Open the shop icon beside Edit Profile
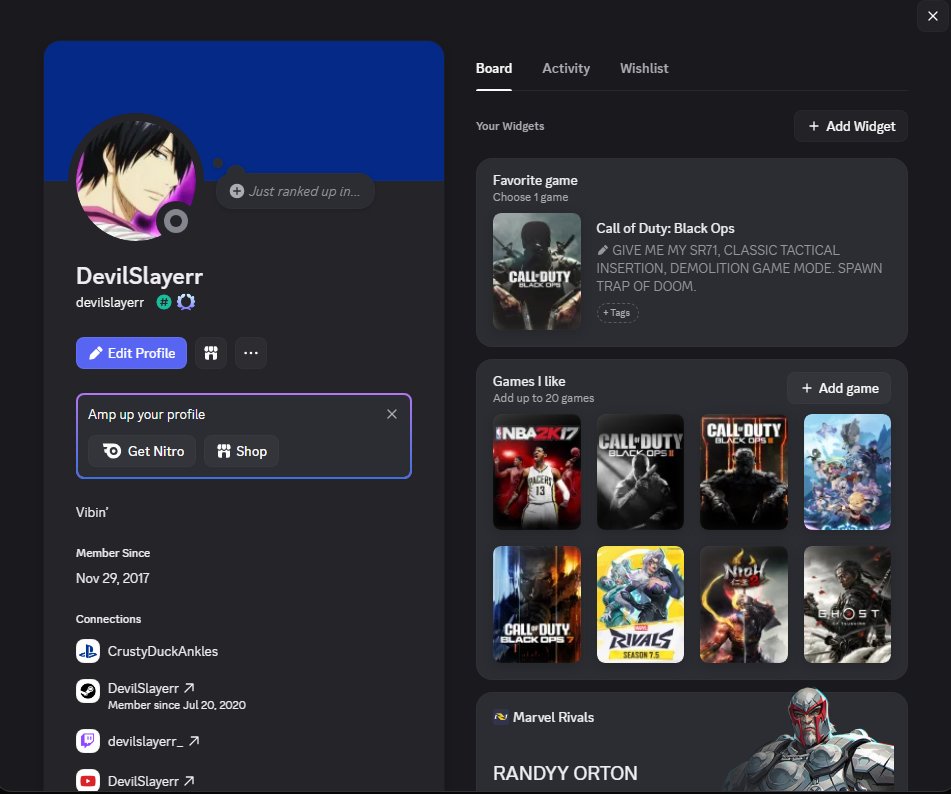The width and height of the screenshot is (951, 794). tap(211, 353)
